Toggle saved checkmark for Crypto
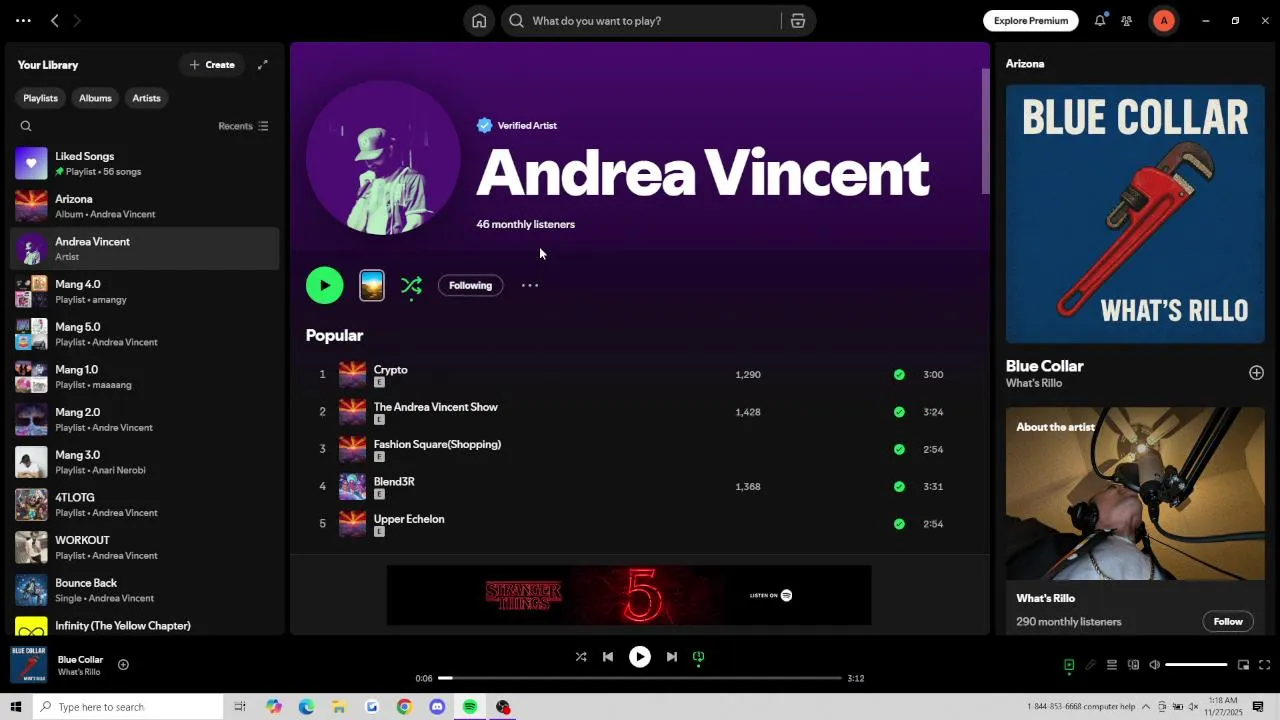Viewport: 1280px width, 720px height. click(899, 375)
